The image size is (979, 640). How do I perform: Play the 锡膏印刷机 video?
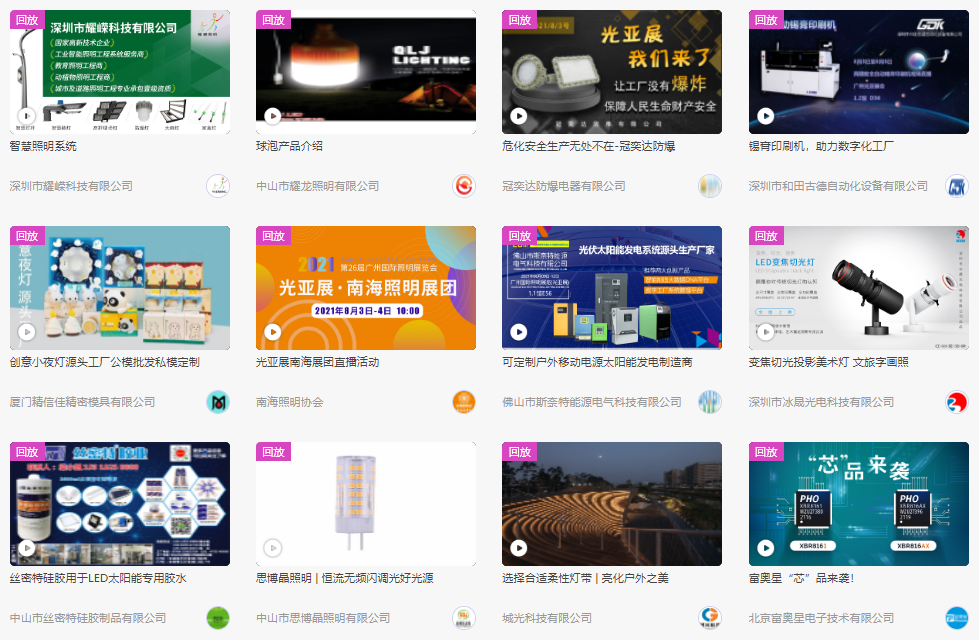click(765, 116)
